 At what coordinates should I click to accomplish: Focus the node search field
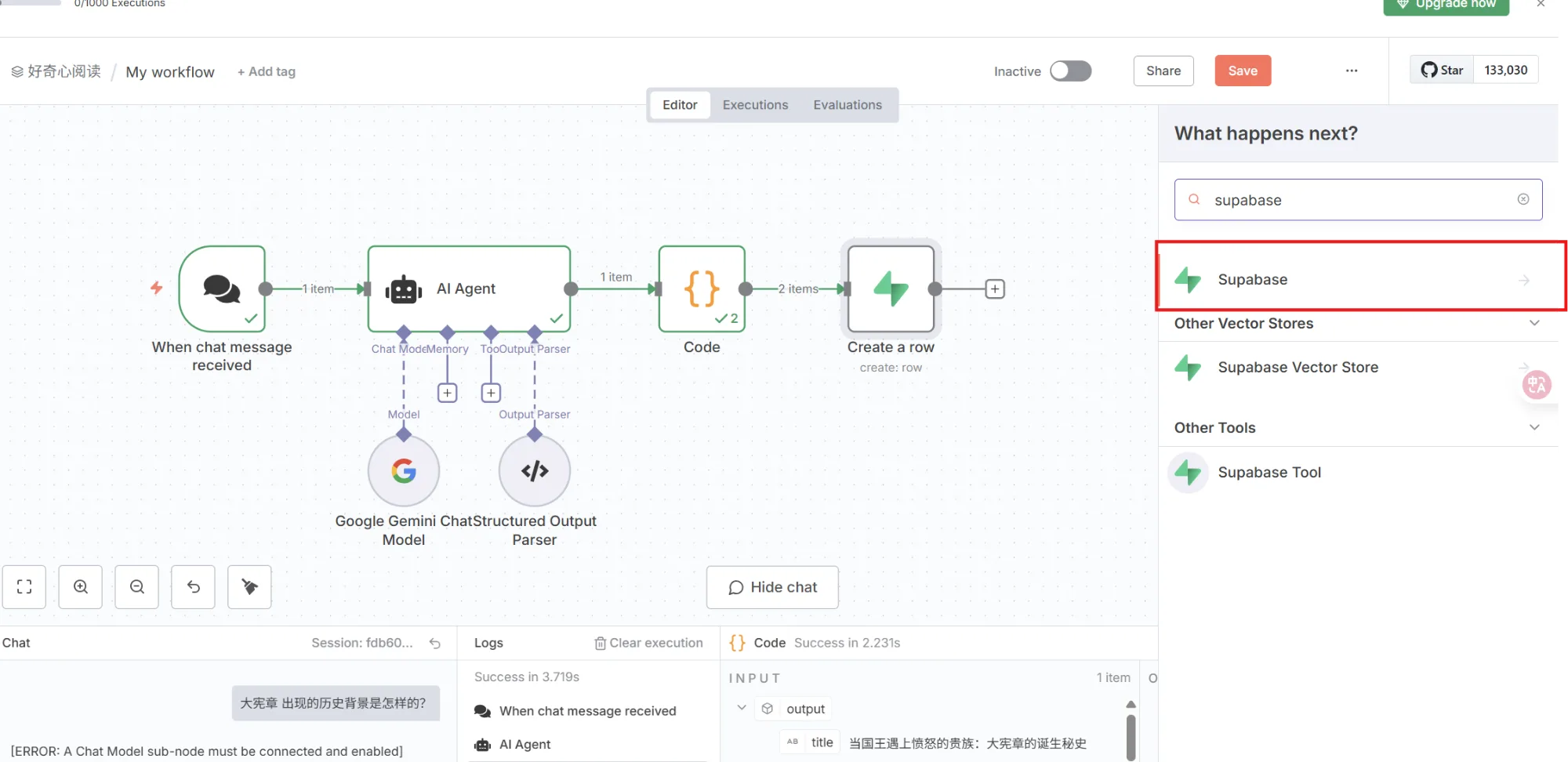1359,200
